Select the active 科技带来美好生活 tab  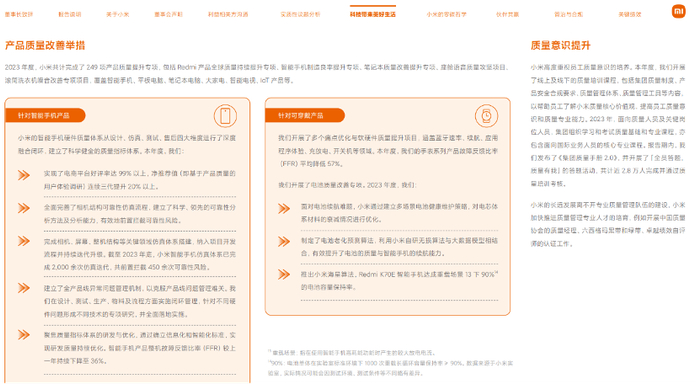coord(373,14)
